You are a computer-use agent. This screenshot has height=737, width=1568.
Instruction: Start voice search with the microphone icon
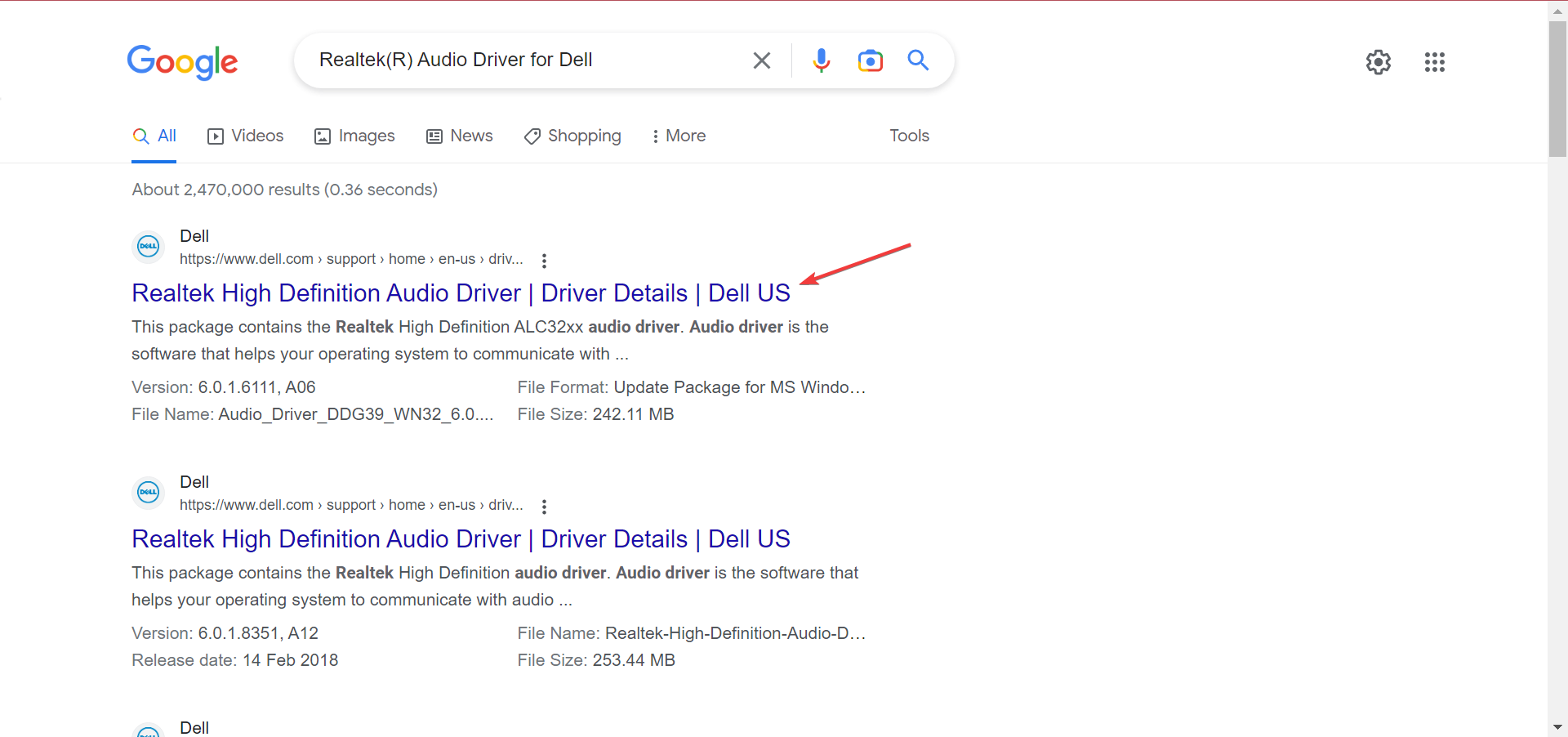[822, 60]
